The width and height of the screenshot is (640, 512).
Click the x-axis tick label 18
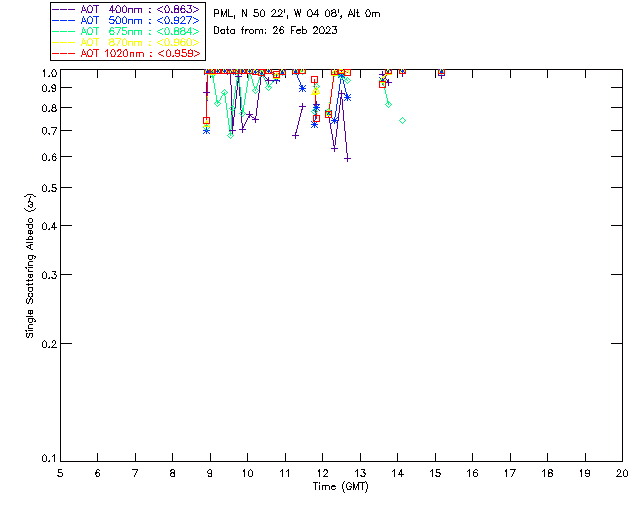point(547,473)
